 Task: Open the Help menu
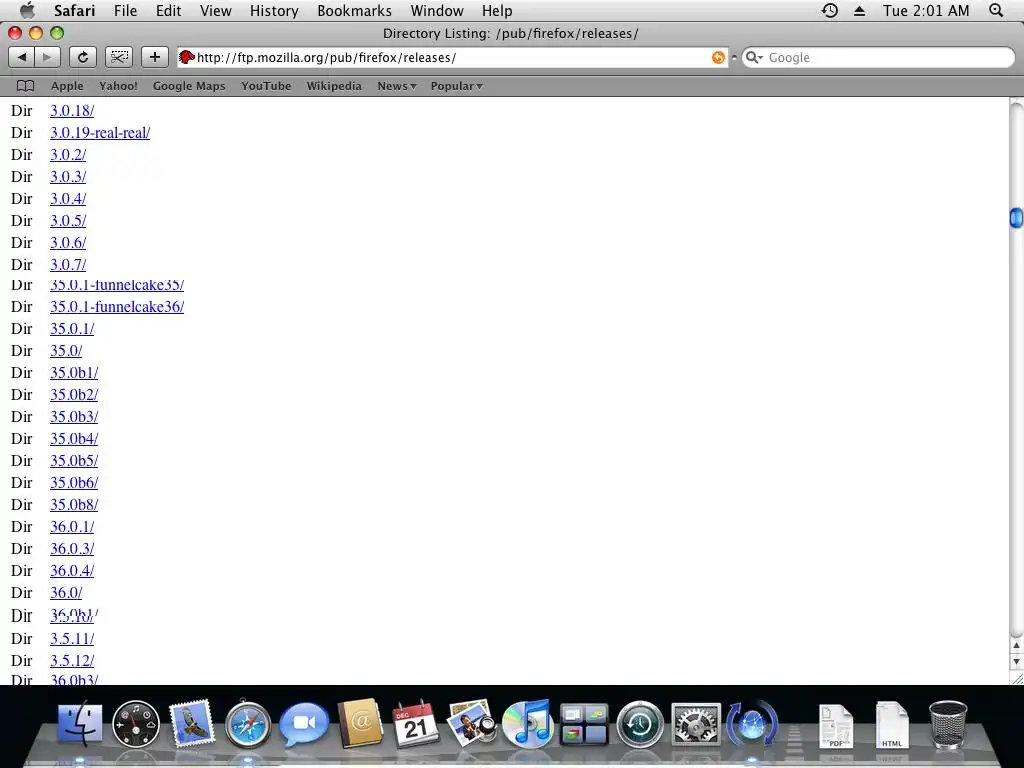tap(497, 10)
